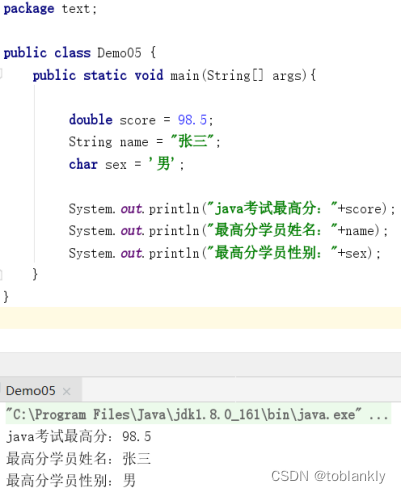Click the highlighted empty caret line in editor
401x493 pixels.
[x=200, y=318]
